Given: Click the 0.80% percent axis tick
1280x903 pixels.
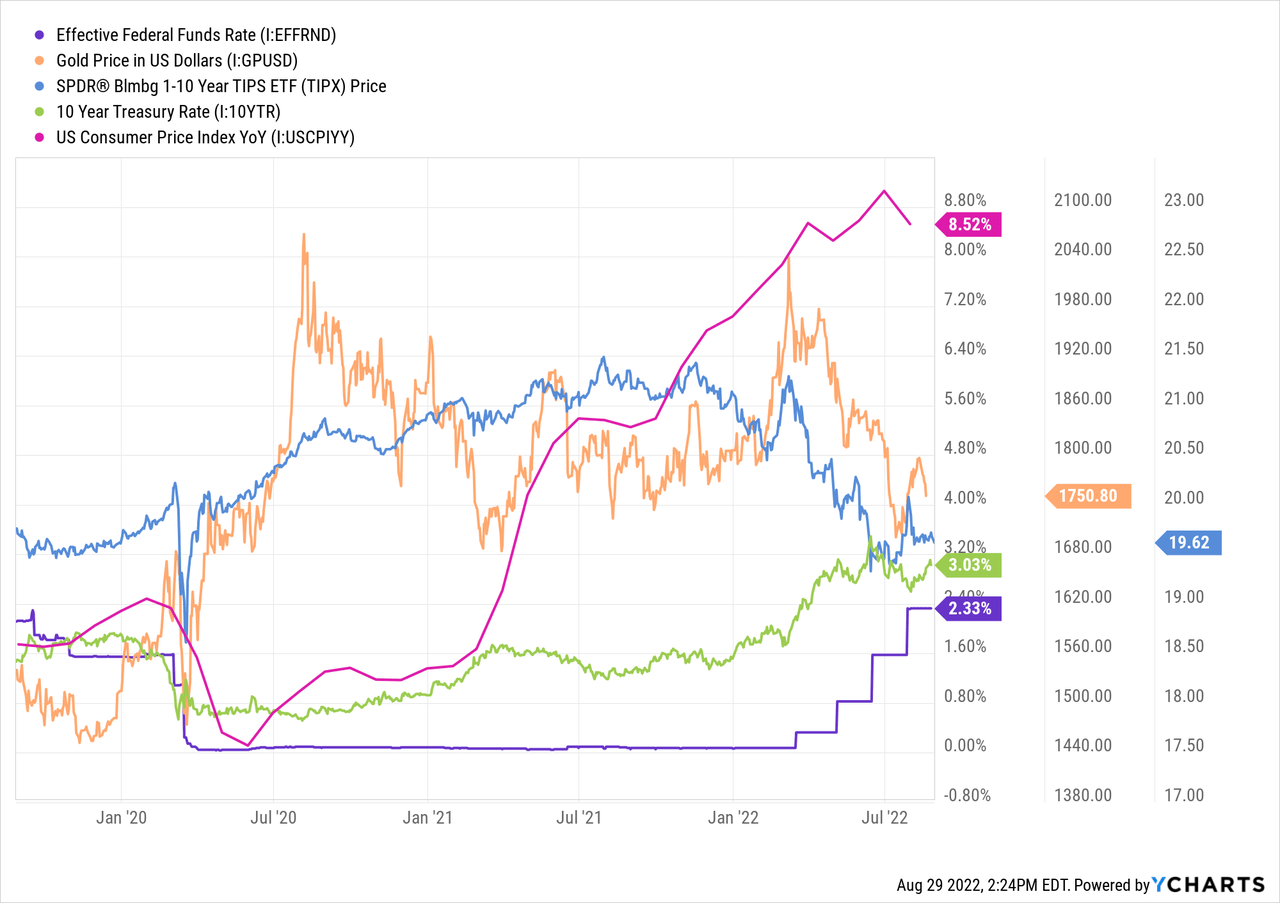Looking at the screenshot, I should [x=964, y=696].
